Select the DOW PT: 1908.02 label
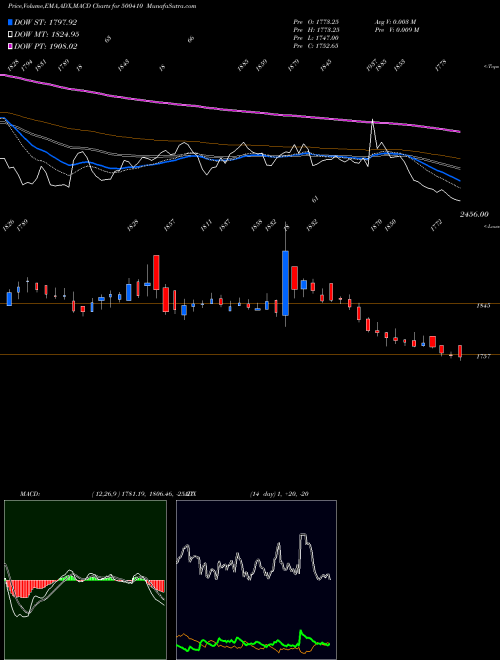 point(45,46)
